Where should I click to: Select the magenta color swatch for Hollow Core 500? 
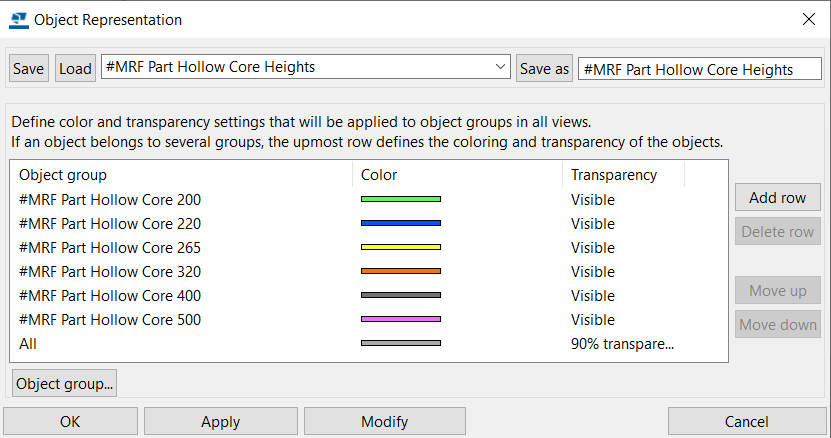pos(401,319)
